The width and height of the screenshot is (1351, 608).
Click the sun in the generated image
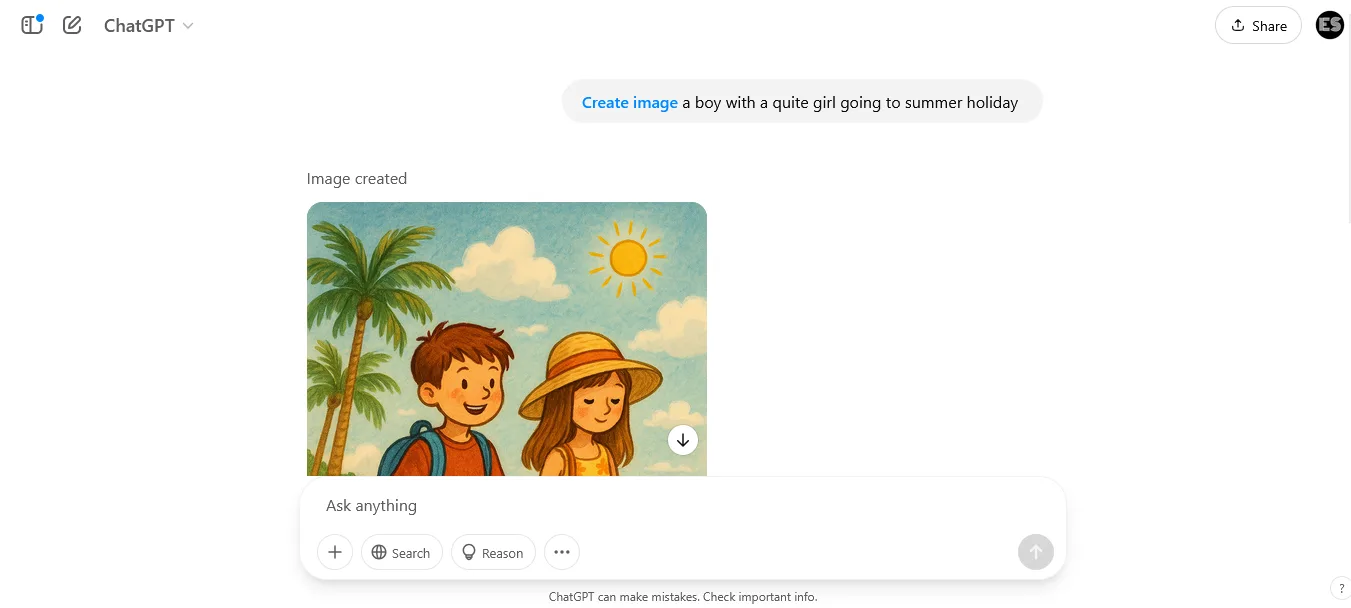[628, 258]
